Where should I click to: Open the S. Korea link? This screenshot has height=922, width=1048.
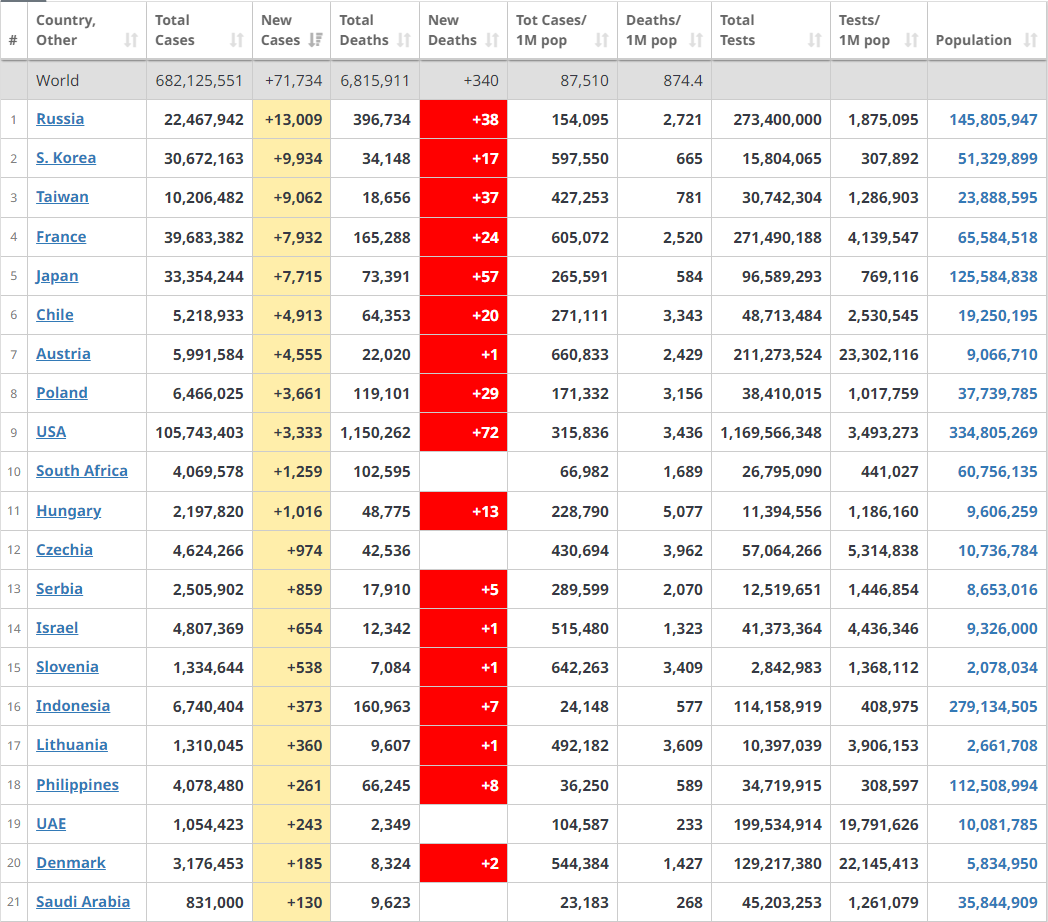[x=66, y=158]
